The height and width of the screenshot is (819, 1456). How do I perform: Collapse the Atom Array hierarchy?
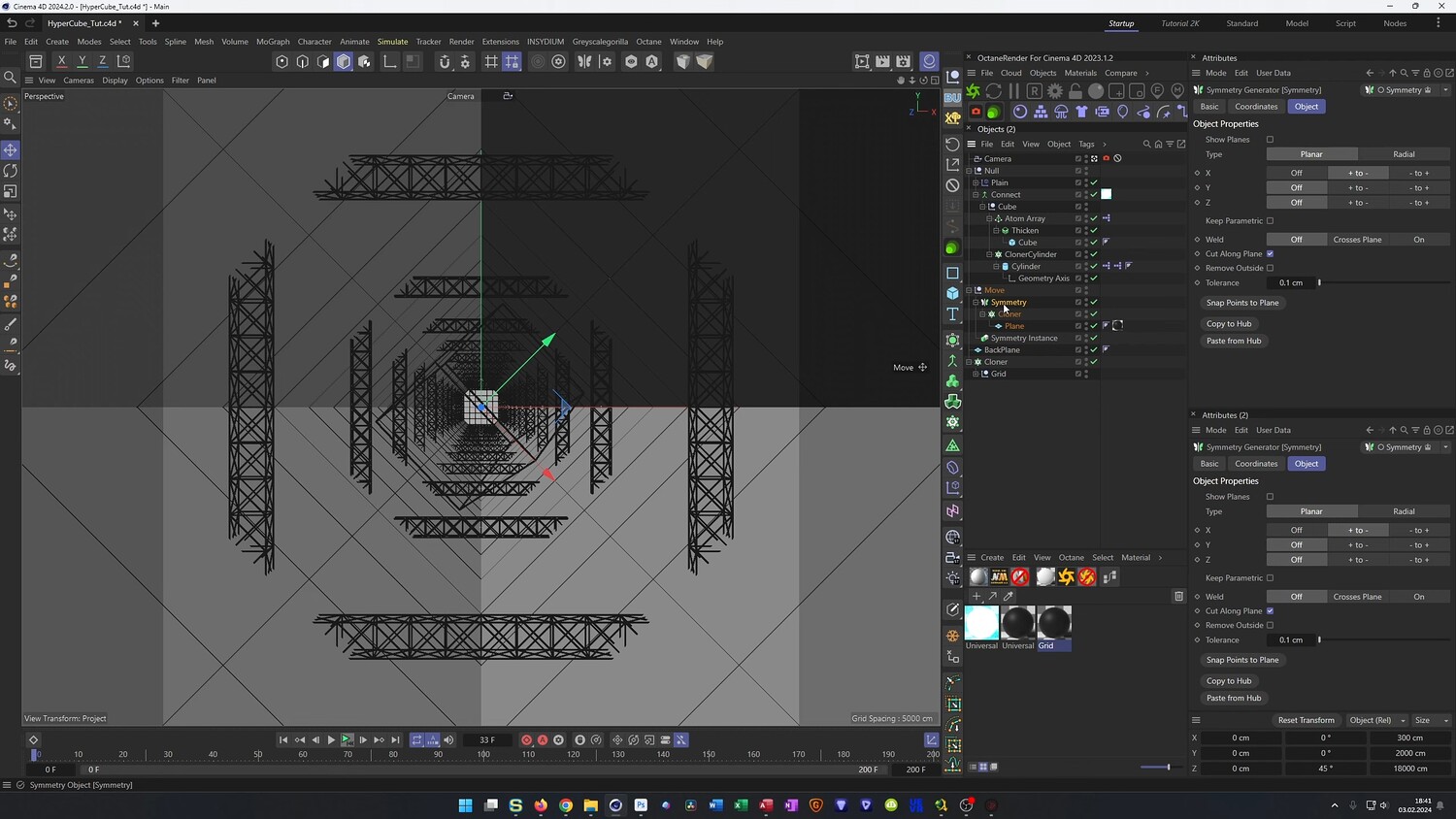(x=989, y=218)
